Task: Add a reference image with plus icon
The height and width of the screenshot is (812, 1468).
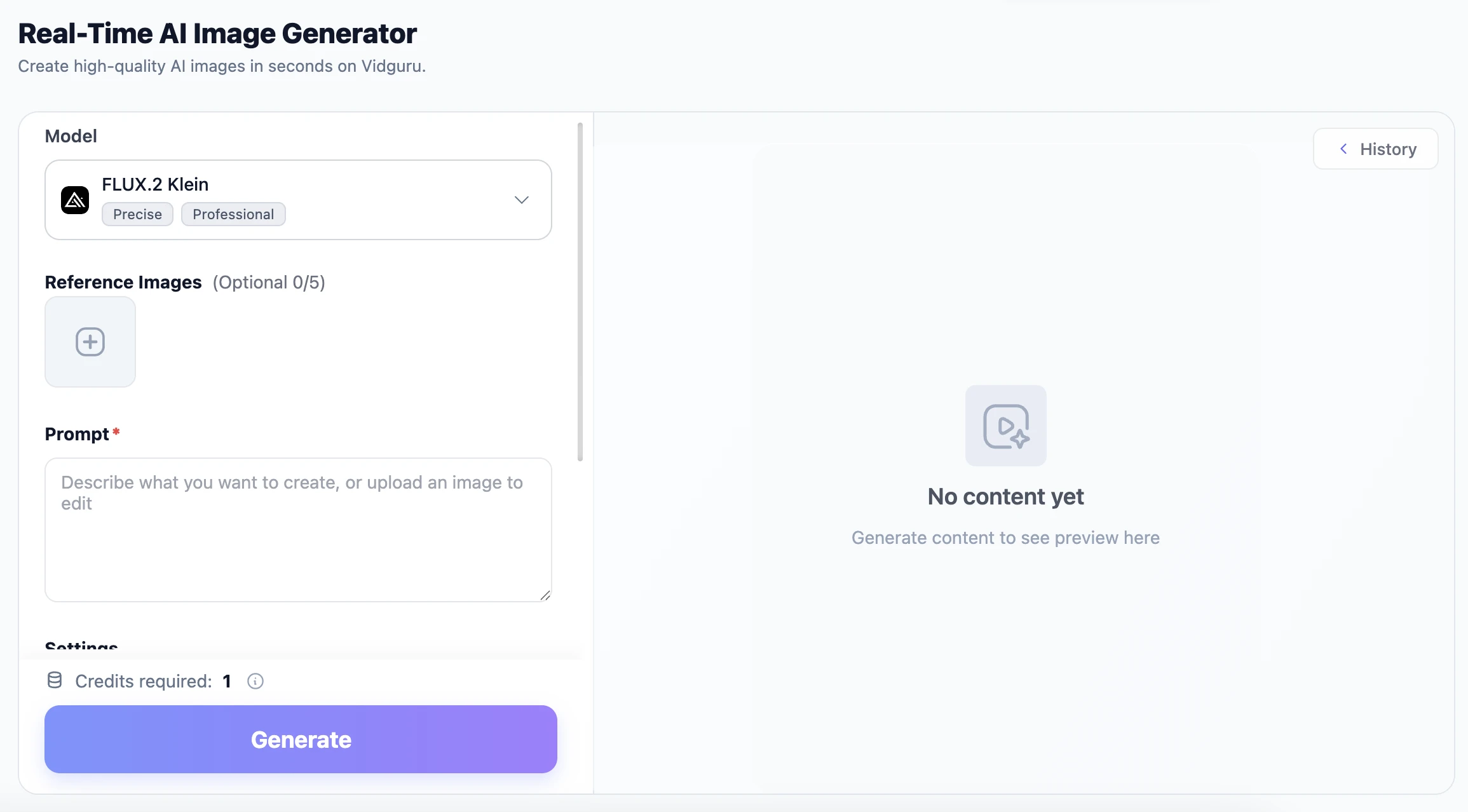Action: pos(90,342)
